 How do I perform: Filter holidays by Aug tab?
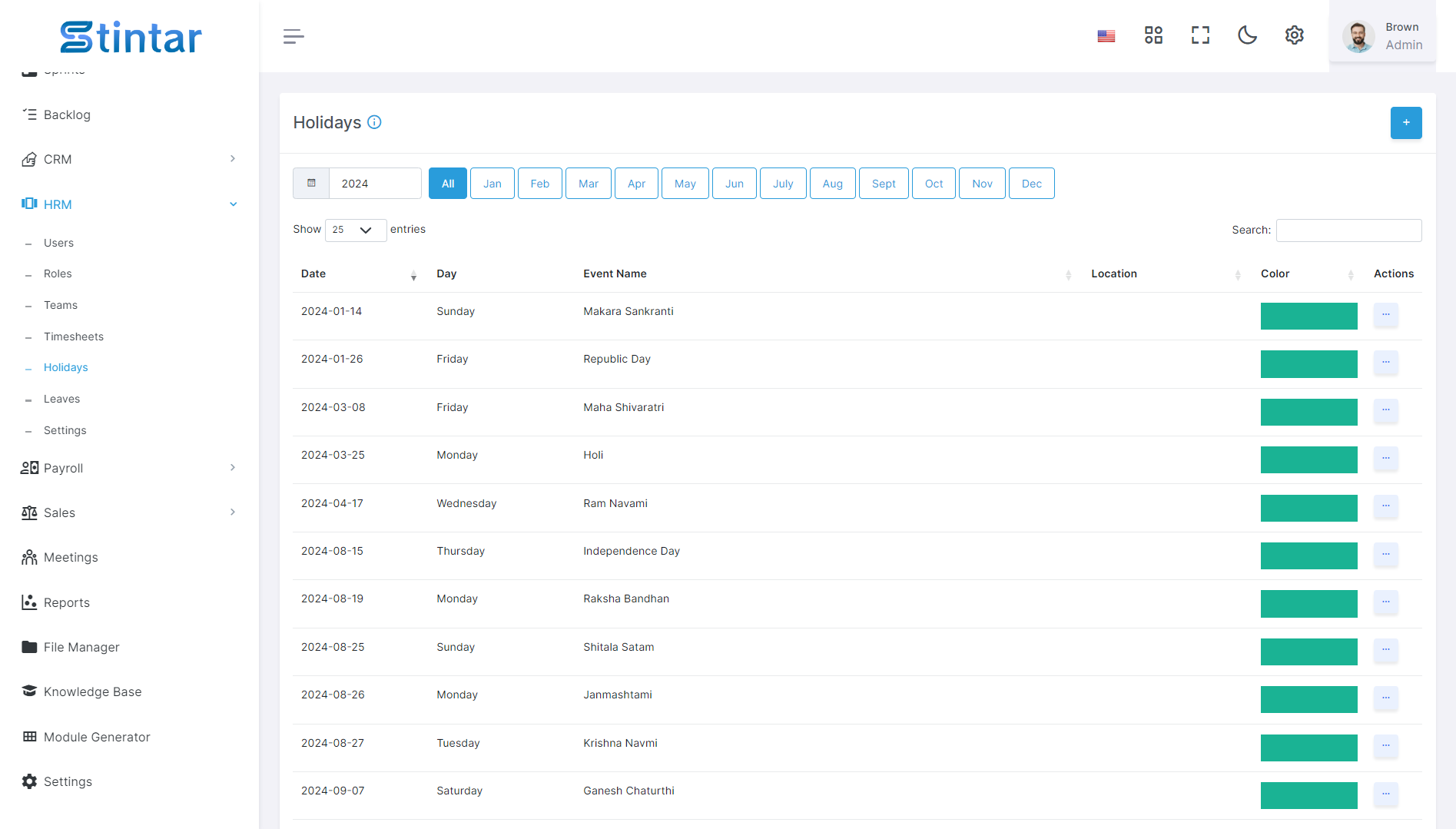coord(833,184)
